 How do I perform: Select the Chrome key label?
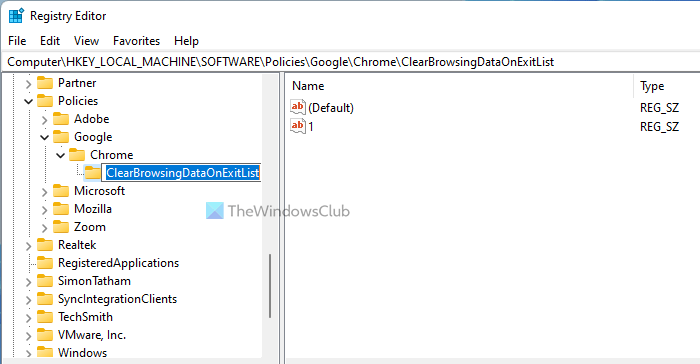coord(112,155)
